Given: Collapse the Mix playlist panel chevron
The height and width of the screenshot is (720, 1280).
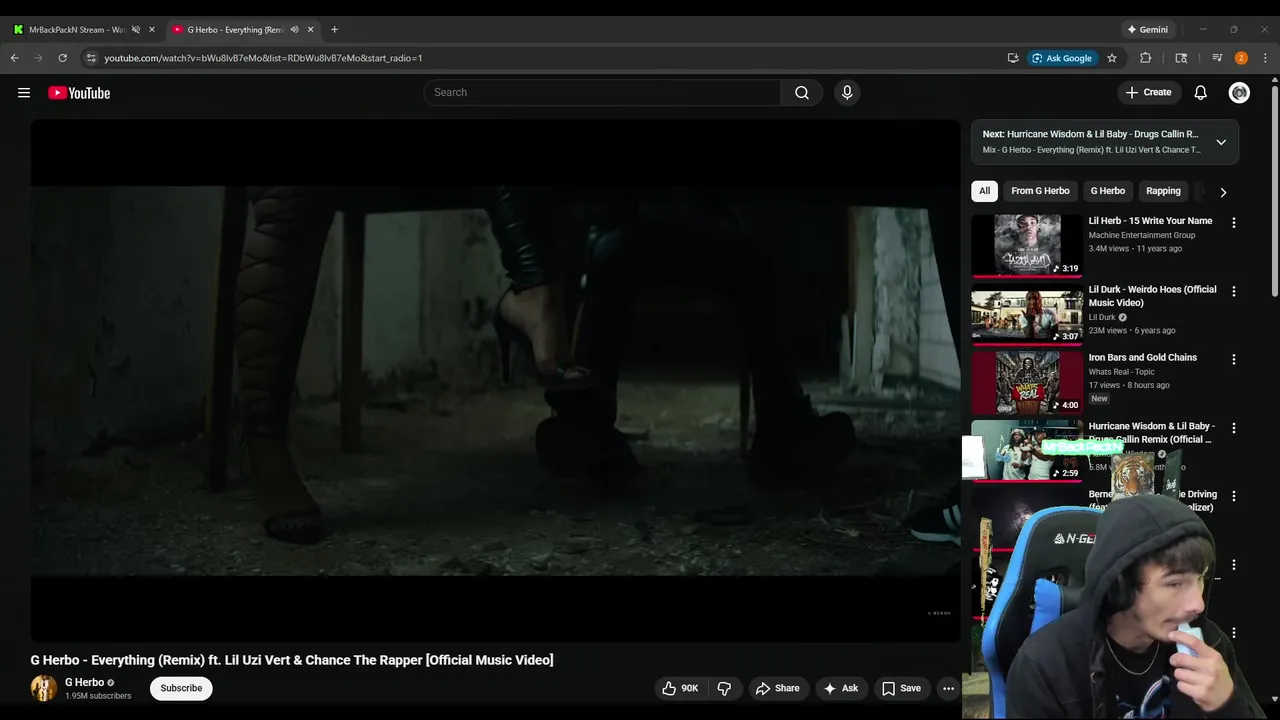Looking at the screenshot, I should coord(1221,142).
